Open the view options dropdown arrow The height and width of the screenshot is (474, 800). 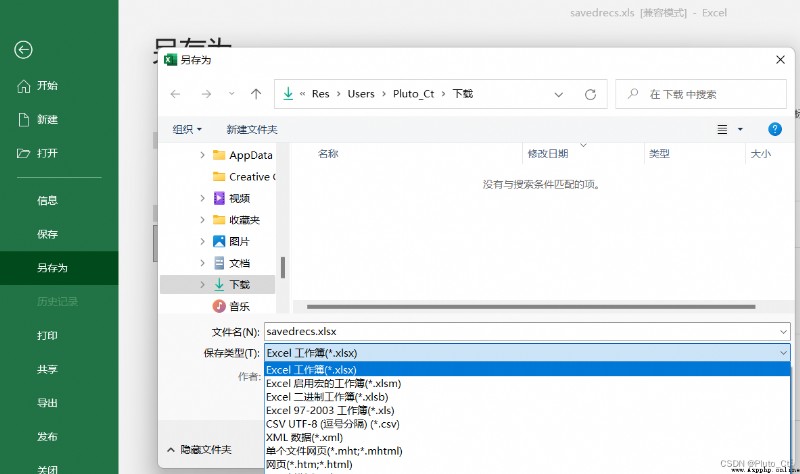740,130
